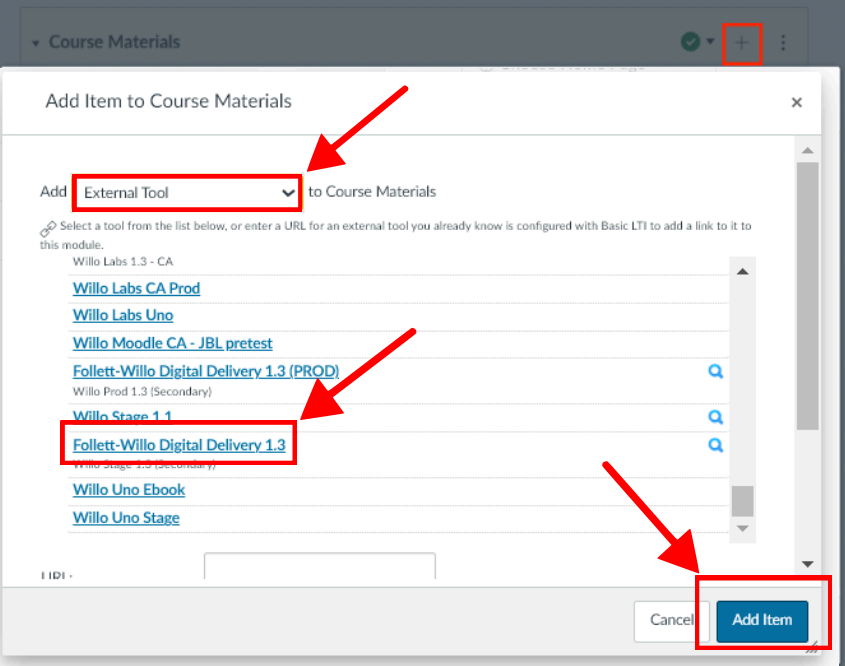Click the magnifier icon on Willo Stage 1.1 row

tap(715, 417)
